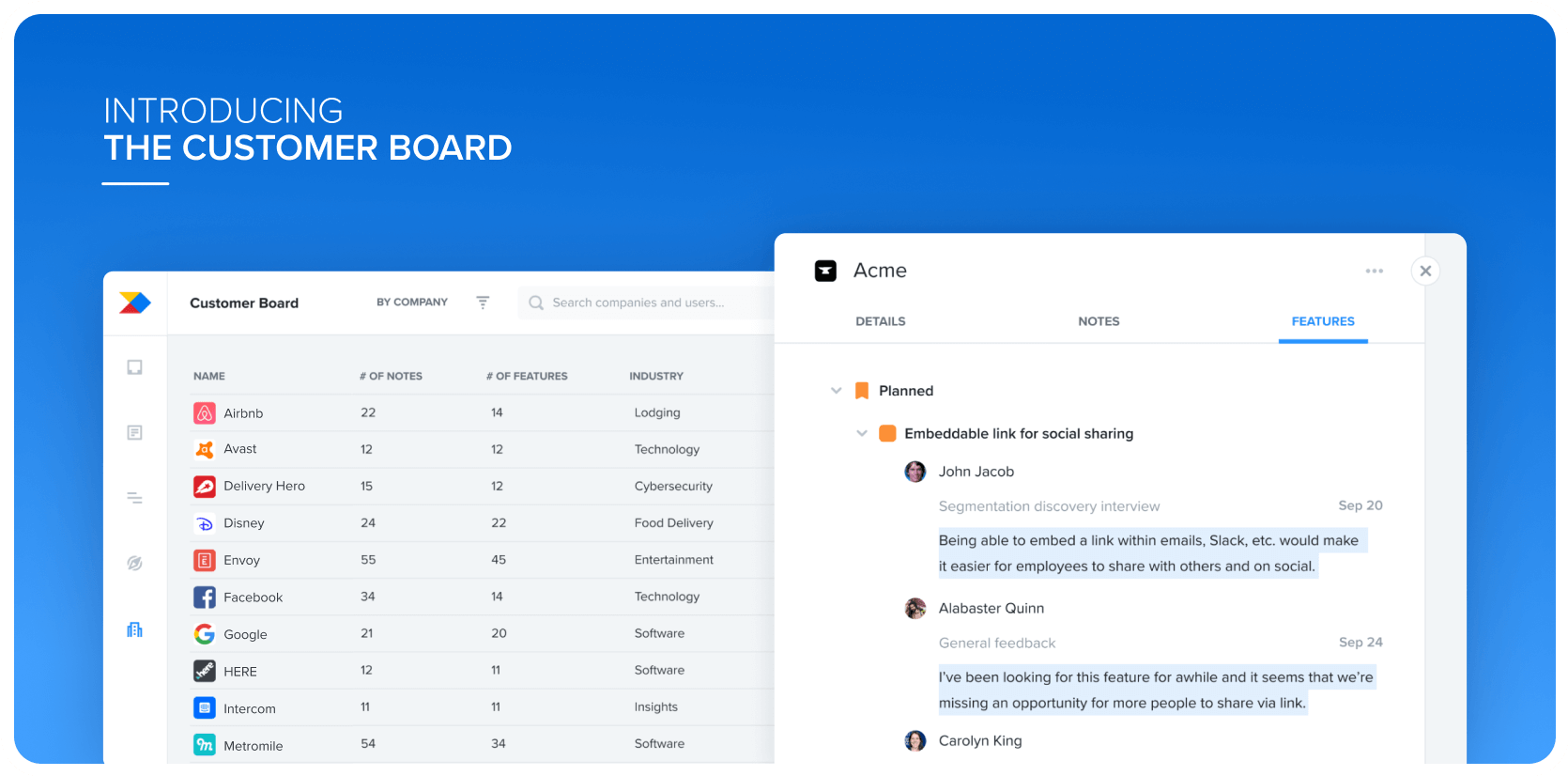Click Food Delivery industry cell for Disney
The width and height of the screenshot is (1568, 776).
click(674, 523)
